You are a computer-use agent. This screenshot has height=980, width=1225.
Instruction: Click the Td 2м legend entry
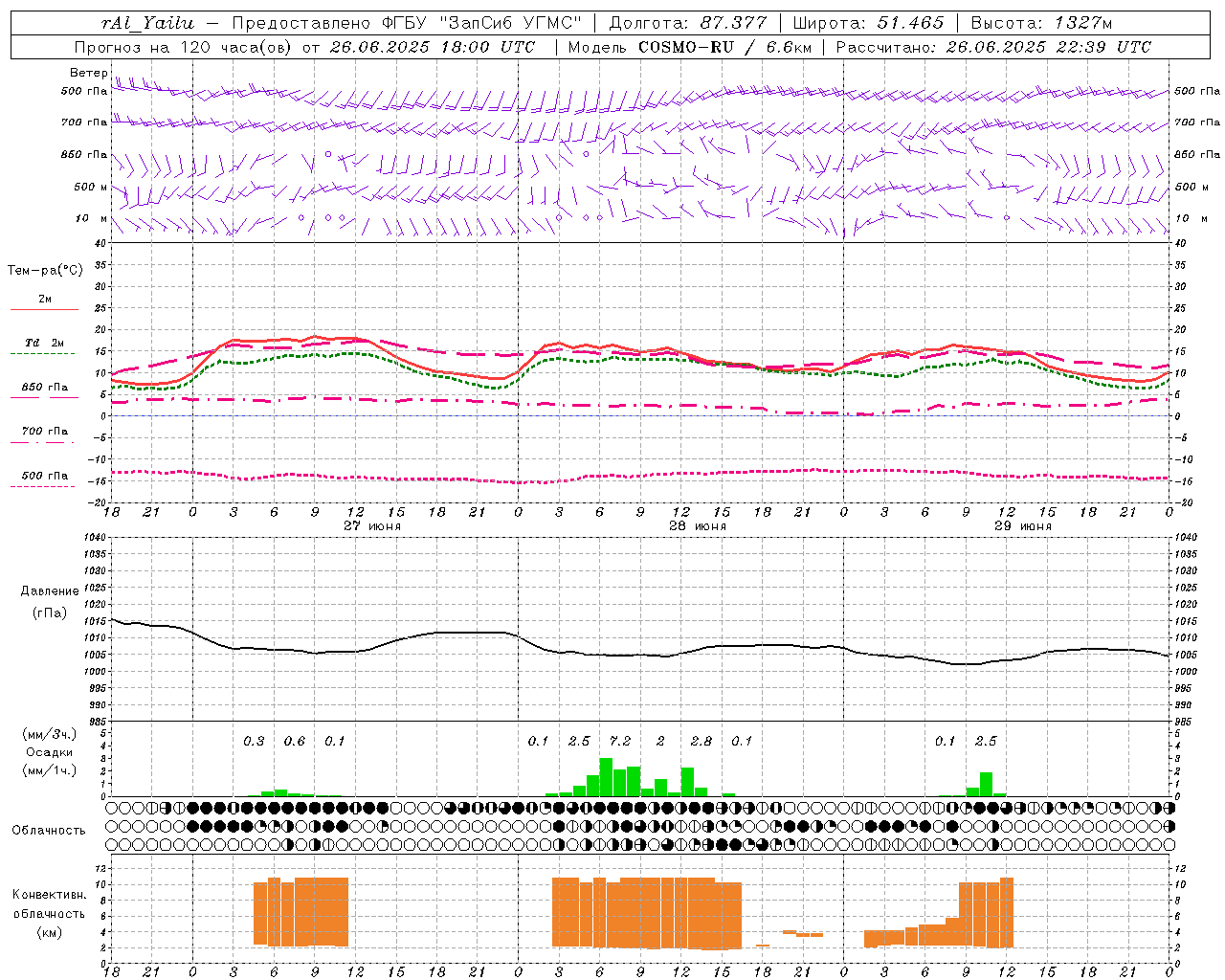pos(44,343)
